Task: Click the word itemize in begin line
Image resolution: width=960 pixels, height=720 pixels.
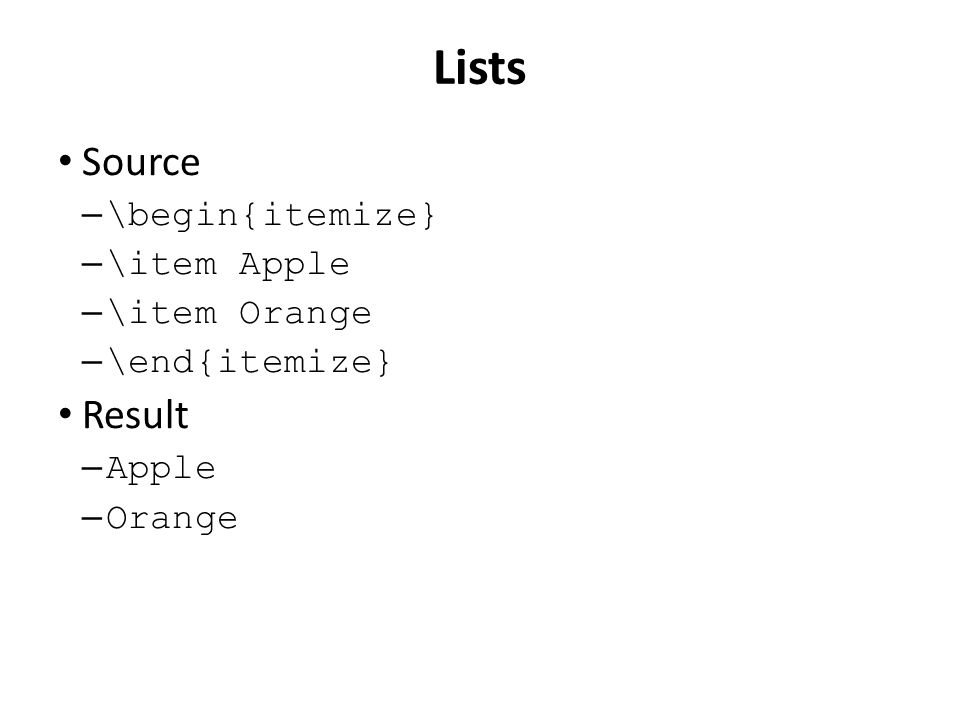Action: tap(340, 215)
